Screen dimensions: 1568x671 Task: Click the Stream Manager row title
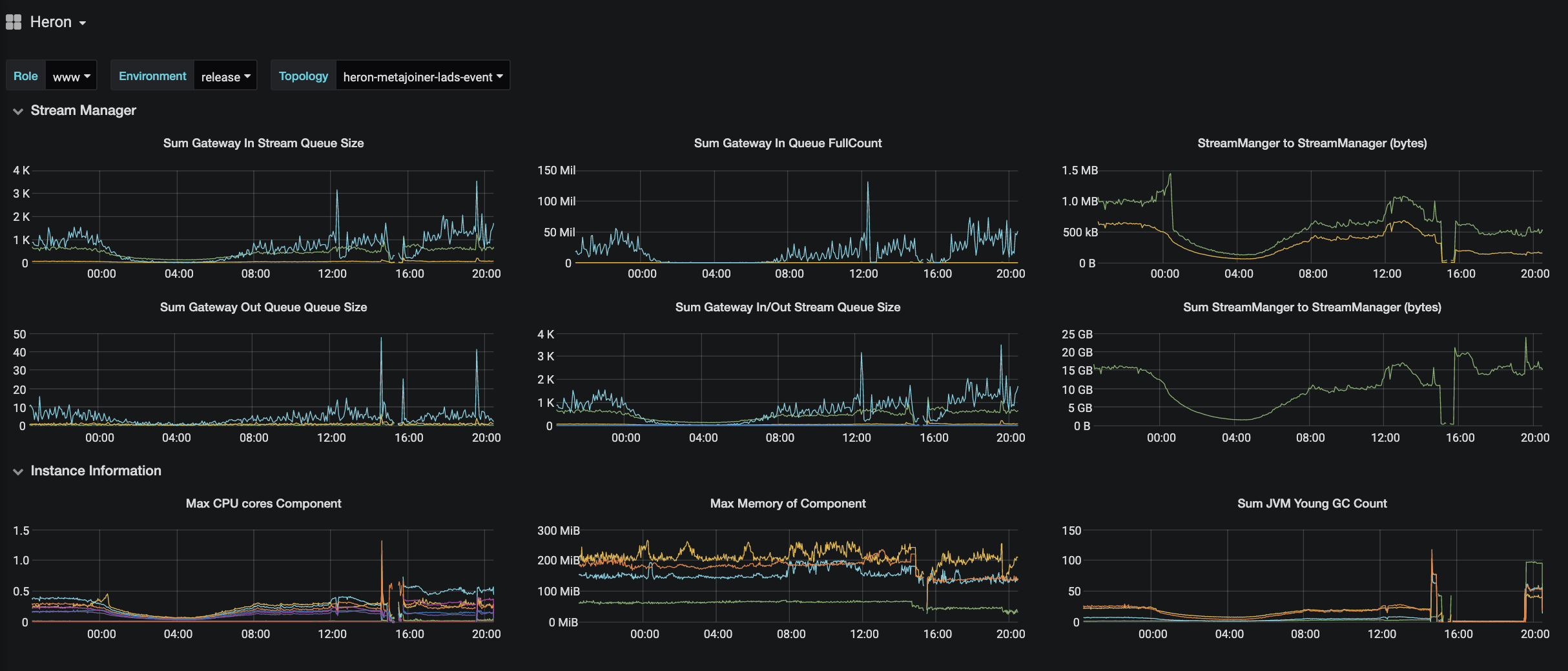click(83, 110)
